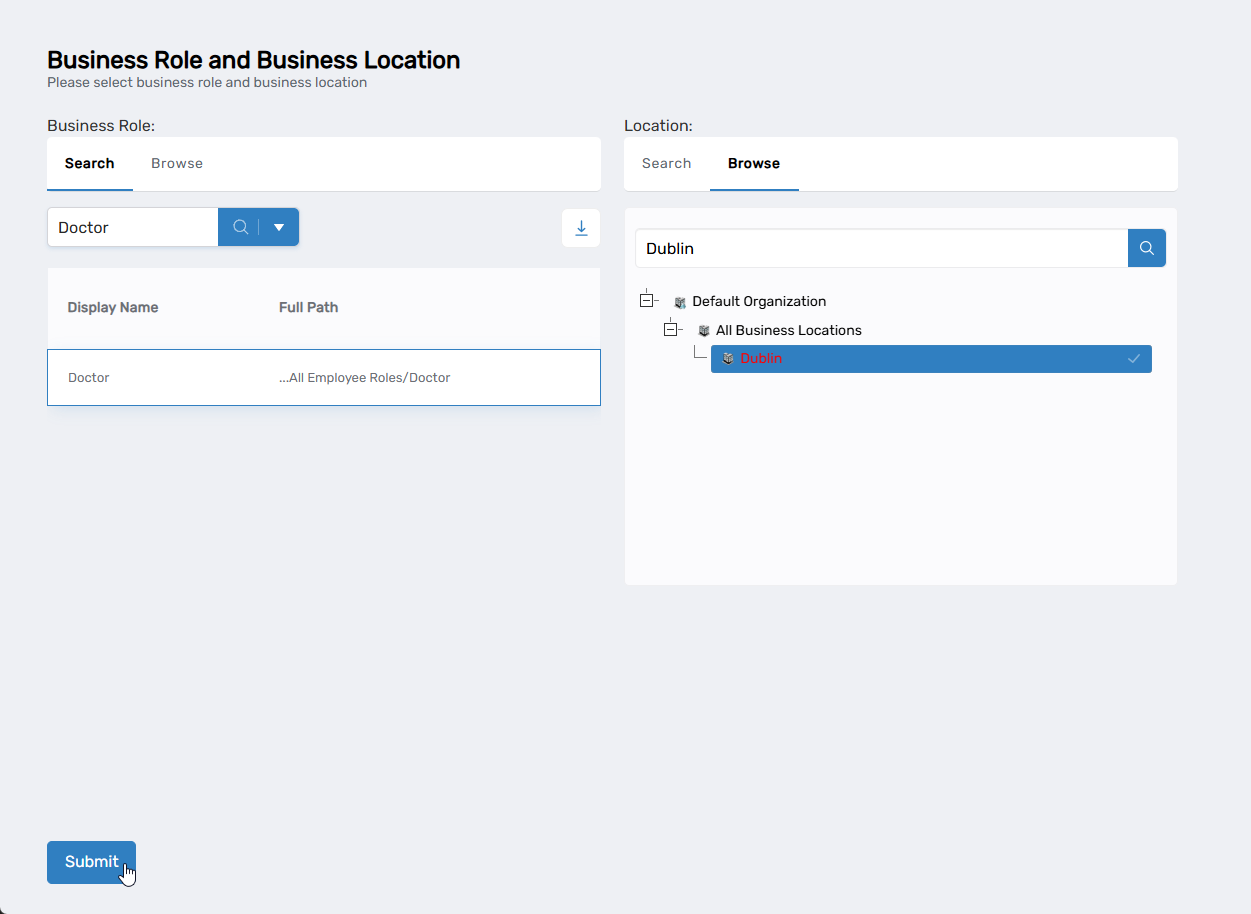Select the Location Browse tab
The image size is (1251, 914).
point(754,163)
